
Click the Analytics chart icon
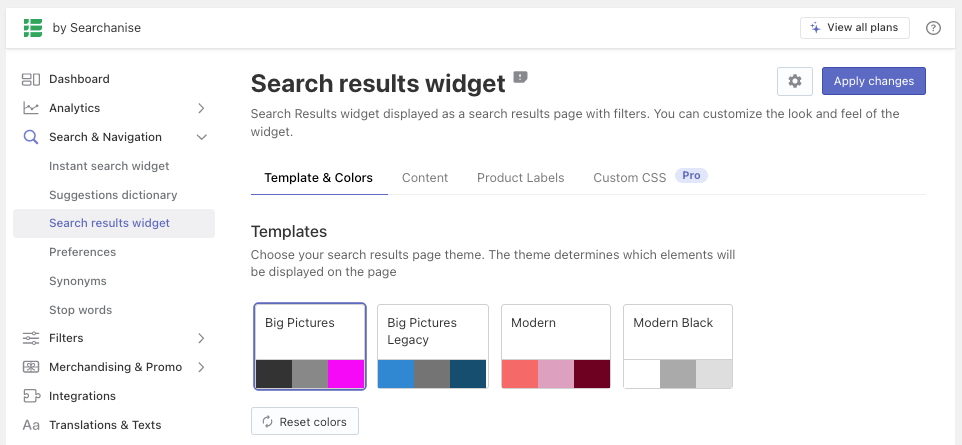click(x=31, y=108)
